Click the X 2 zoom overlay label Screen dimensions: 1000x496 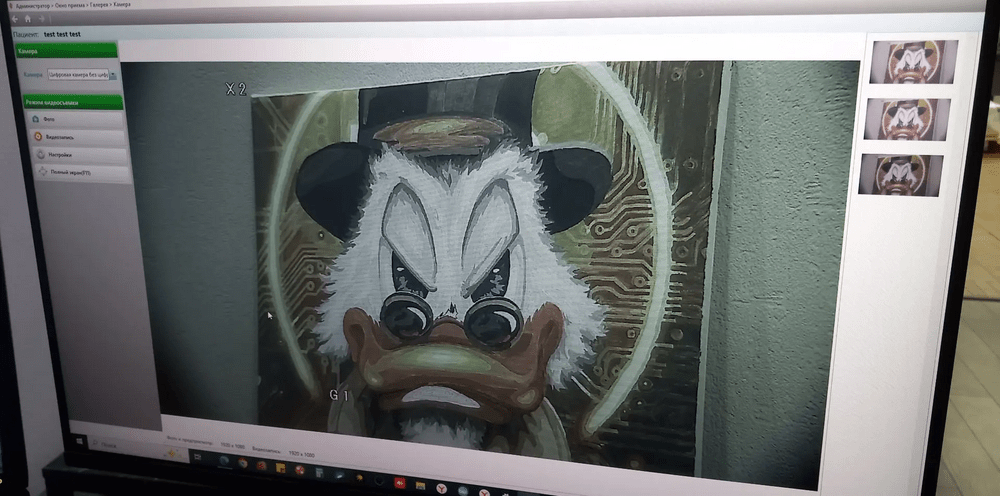pos(236,89)
